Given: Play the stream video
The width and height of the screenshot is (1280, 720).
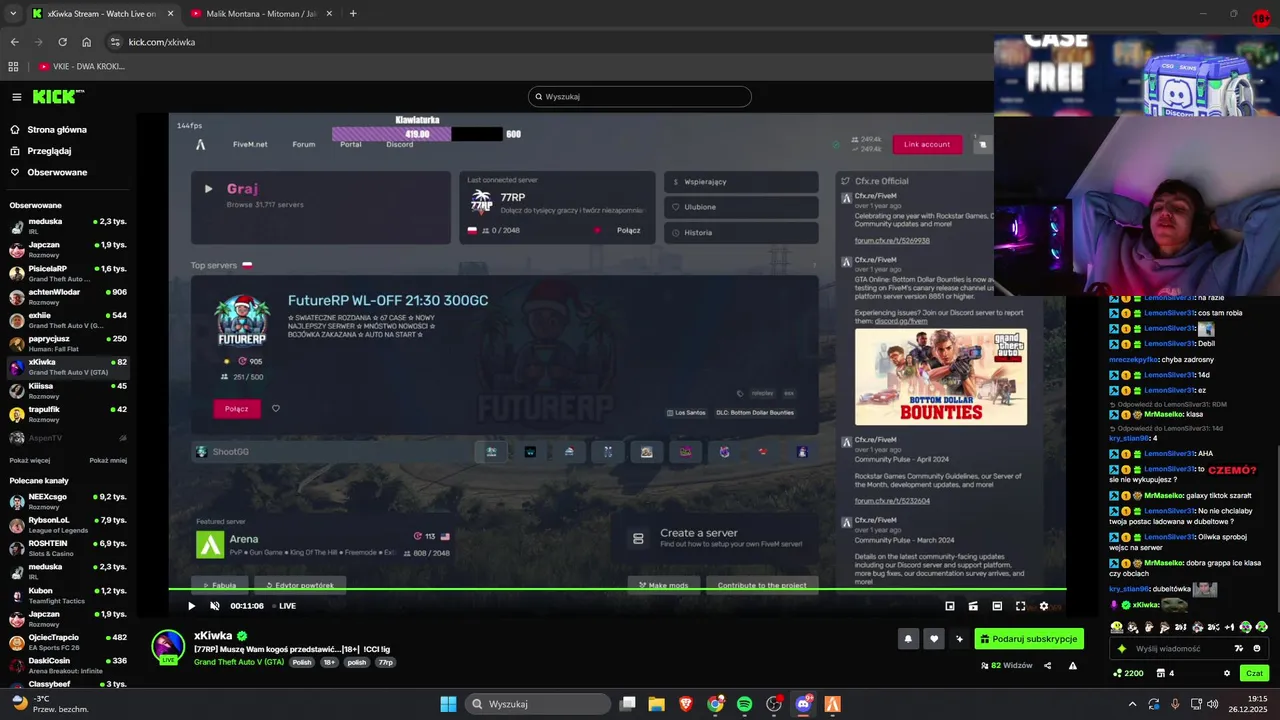Looking at the screenshot, I should [x=192, y=606].
